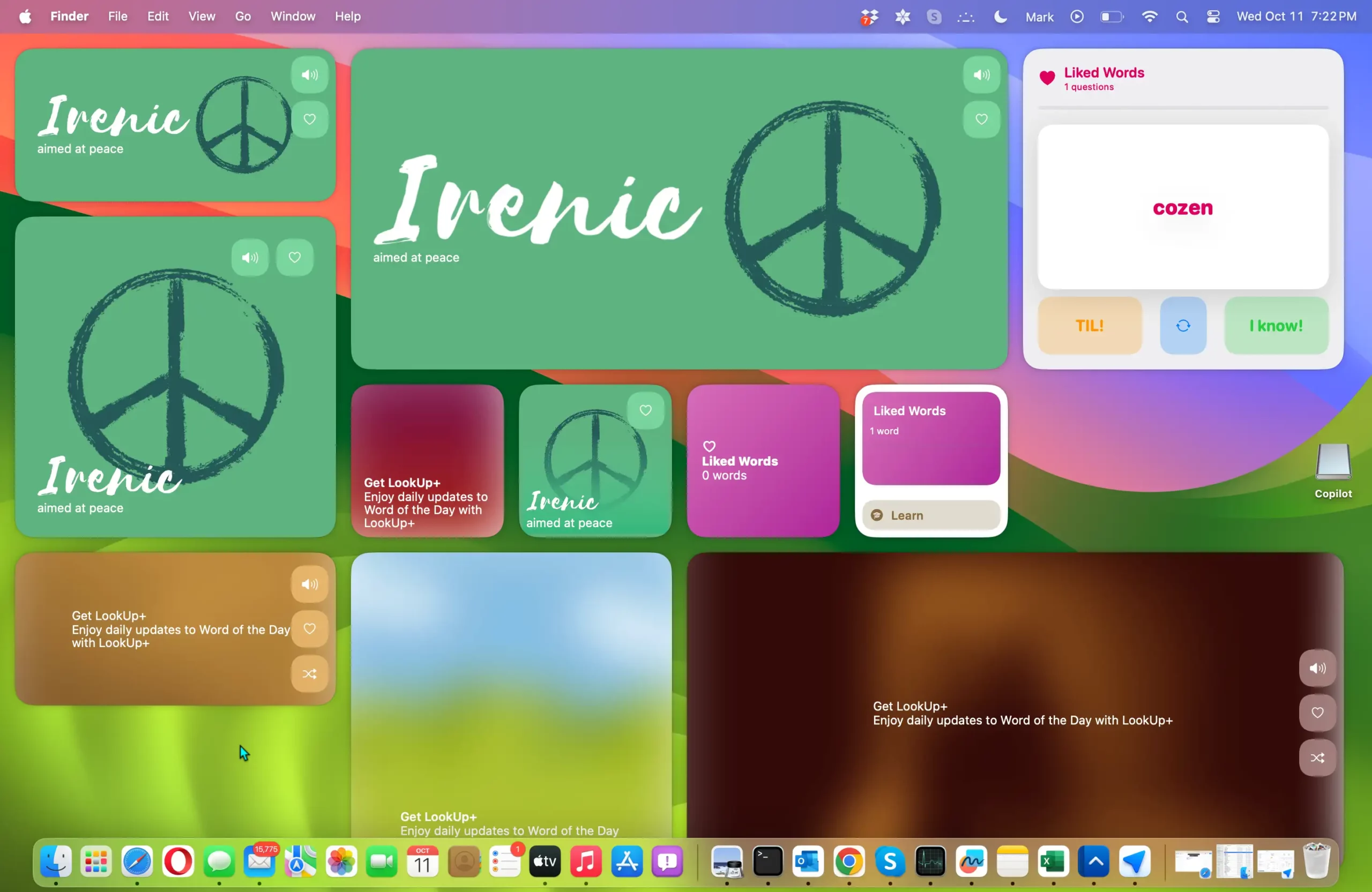Open Music from the Dock
This screenshot has height=892, width=1372.
586,862
